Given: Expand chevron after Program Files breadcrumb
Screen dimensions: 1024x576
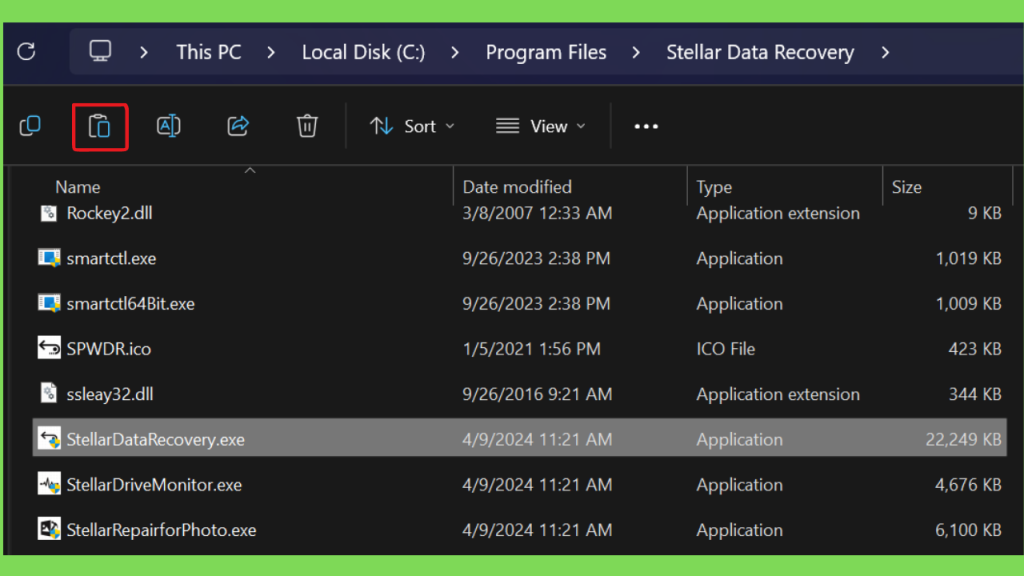Looking at the screenshot, I should tap(637, 52).
